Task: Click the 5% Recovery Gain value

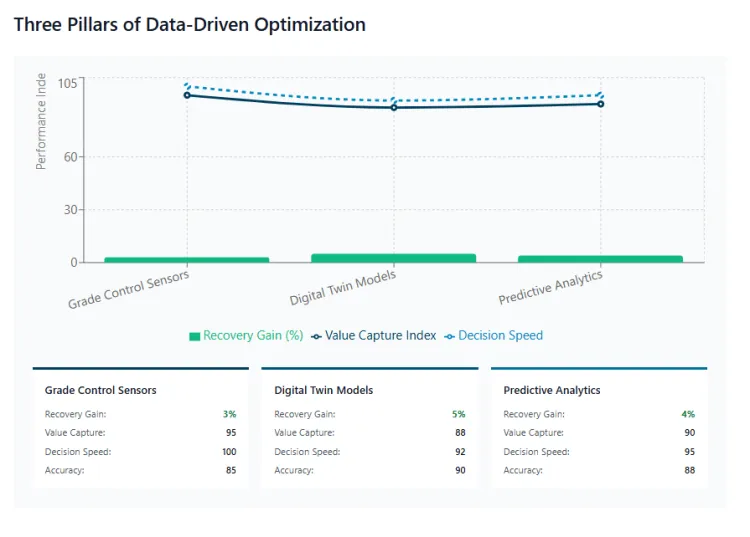Action: tap(458, 414)
